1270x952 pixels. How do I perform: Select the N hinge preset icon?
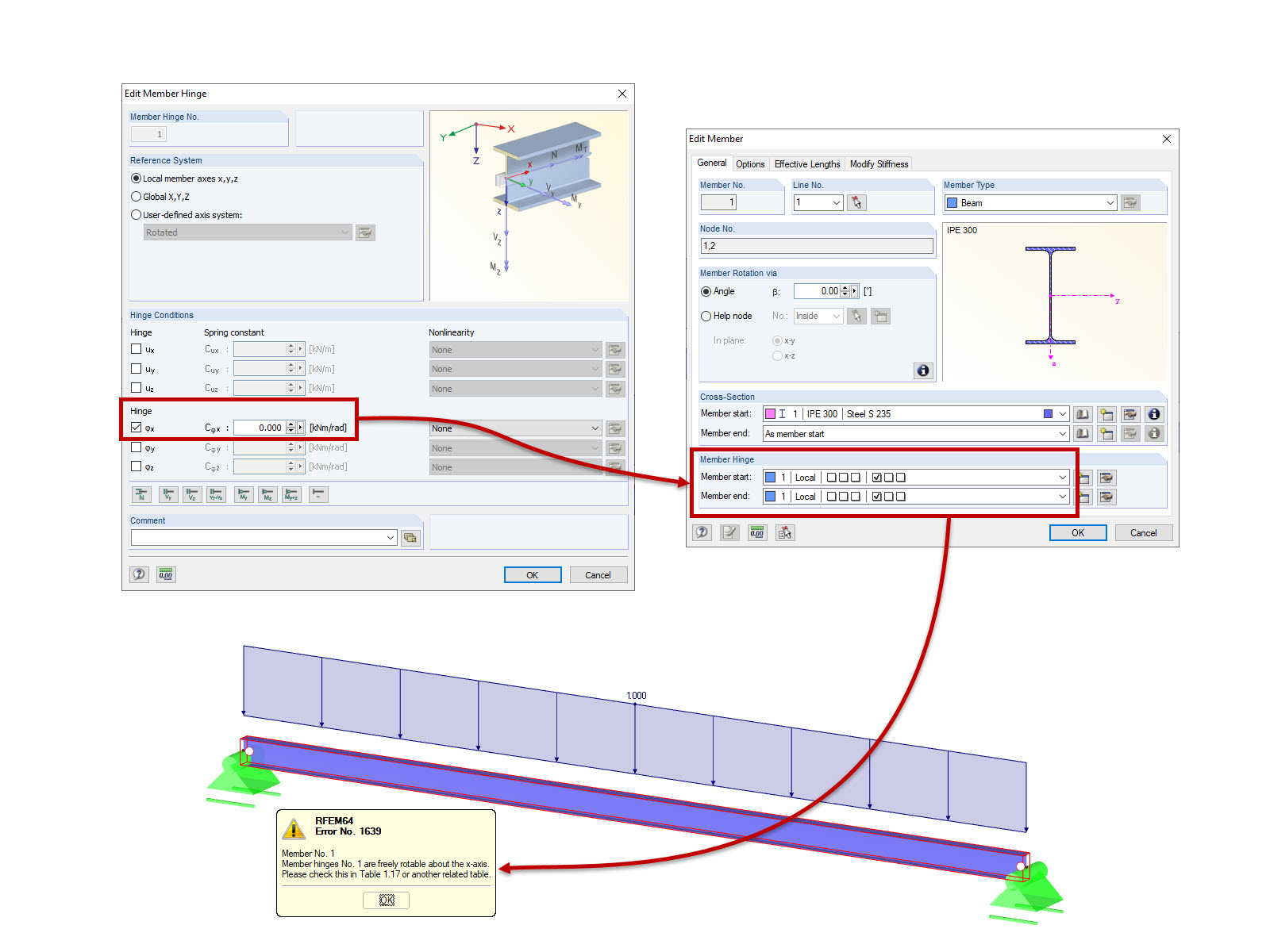(141, 494)
